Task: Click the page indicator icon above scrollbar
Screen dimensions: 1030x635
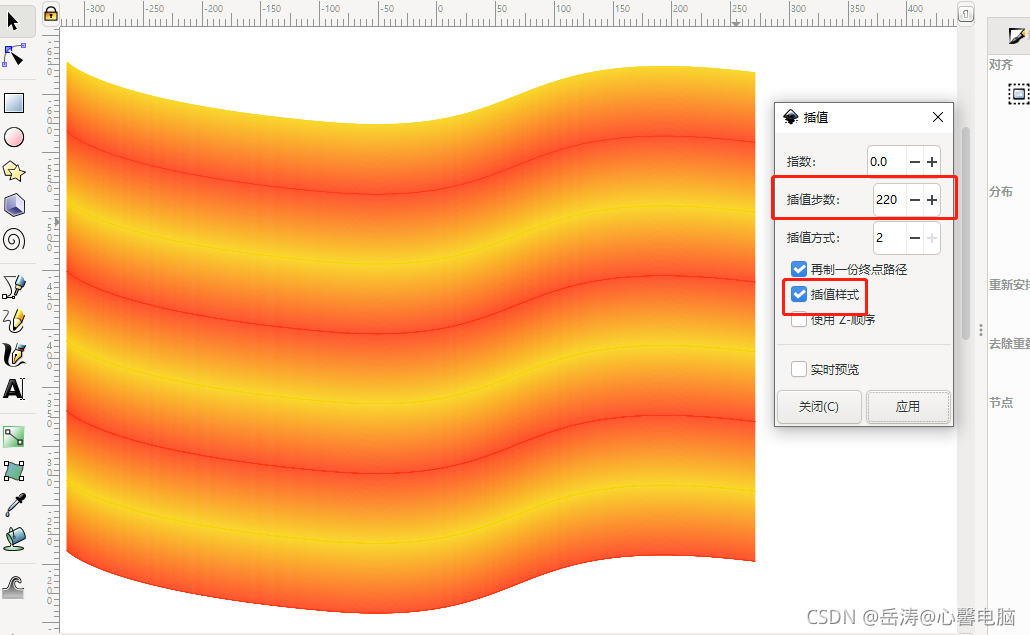Action: click(x=966, y=13)
